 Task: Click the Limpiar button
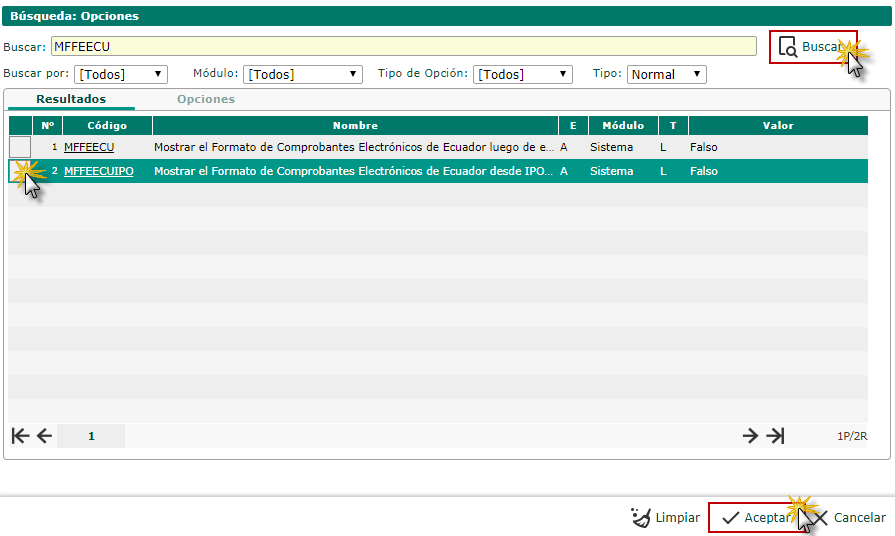point(666,518)
